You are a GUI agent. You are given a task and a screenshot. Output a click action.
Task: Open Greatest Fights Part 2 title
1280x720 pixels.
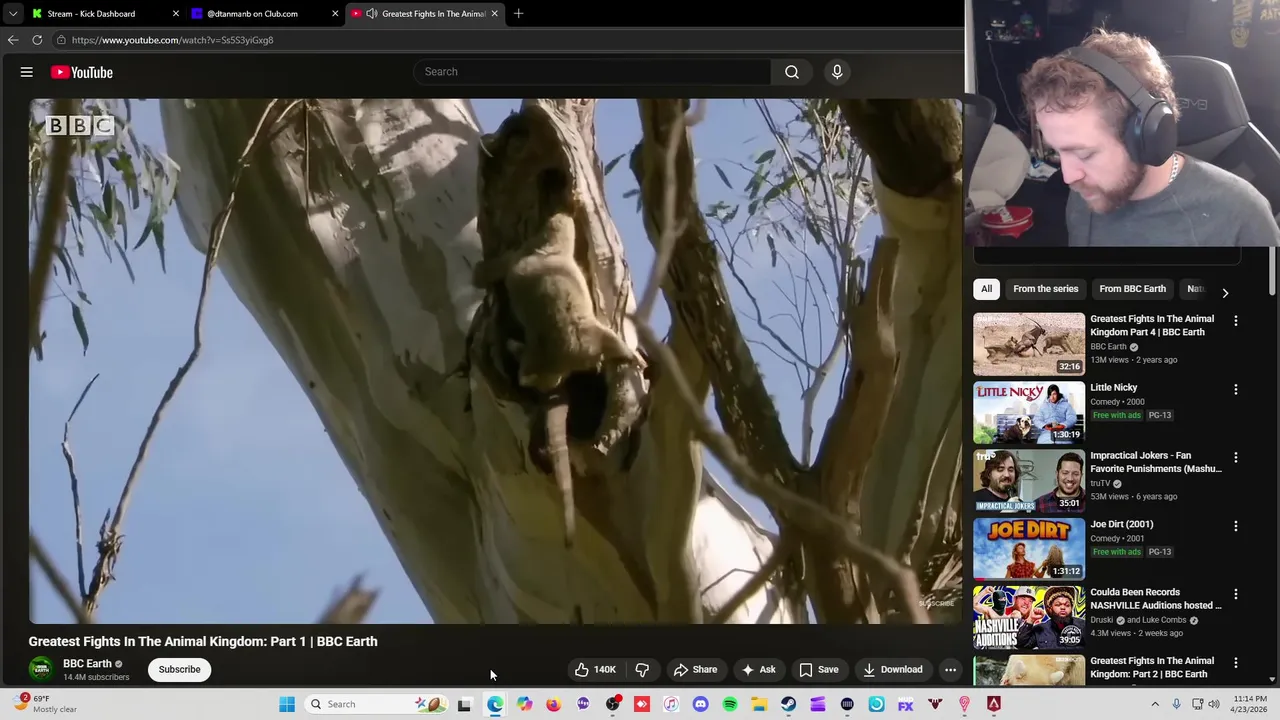pyautogui.click(x=1152, y=667)
